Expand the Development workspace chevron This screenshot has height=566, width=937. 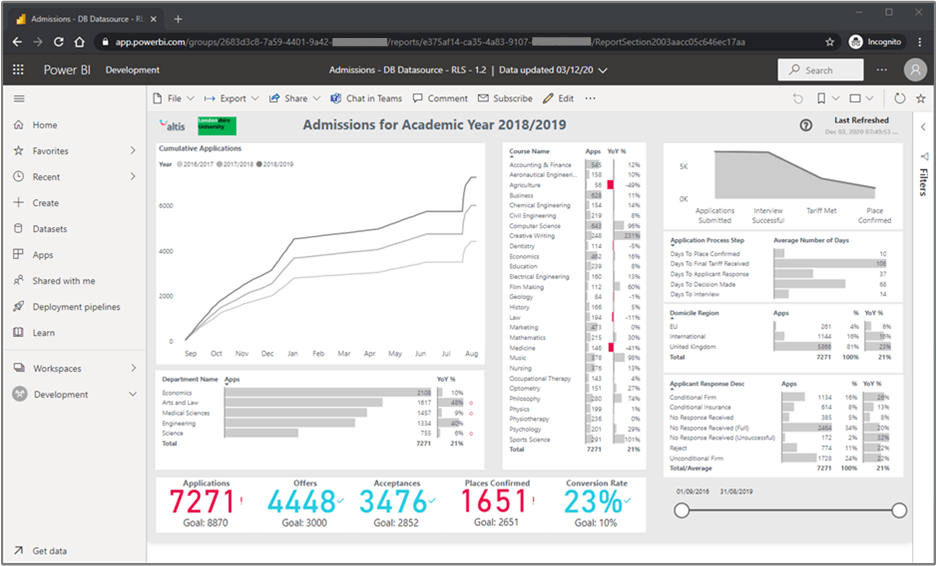click(133, 394)
